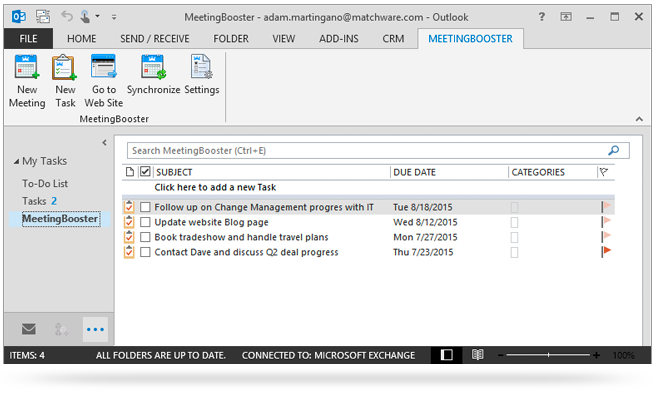Mark Follow up on Change Management complete
The width and height of the screenshot is (654, 401).
click(145, 207)
